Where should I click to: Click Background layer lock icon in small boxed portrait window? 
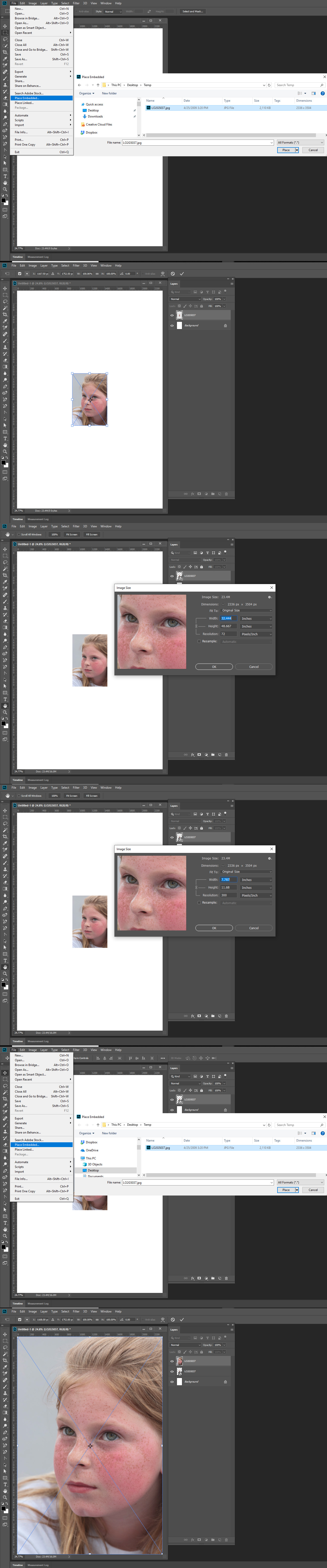225,326
